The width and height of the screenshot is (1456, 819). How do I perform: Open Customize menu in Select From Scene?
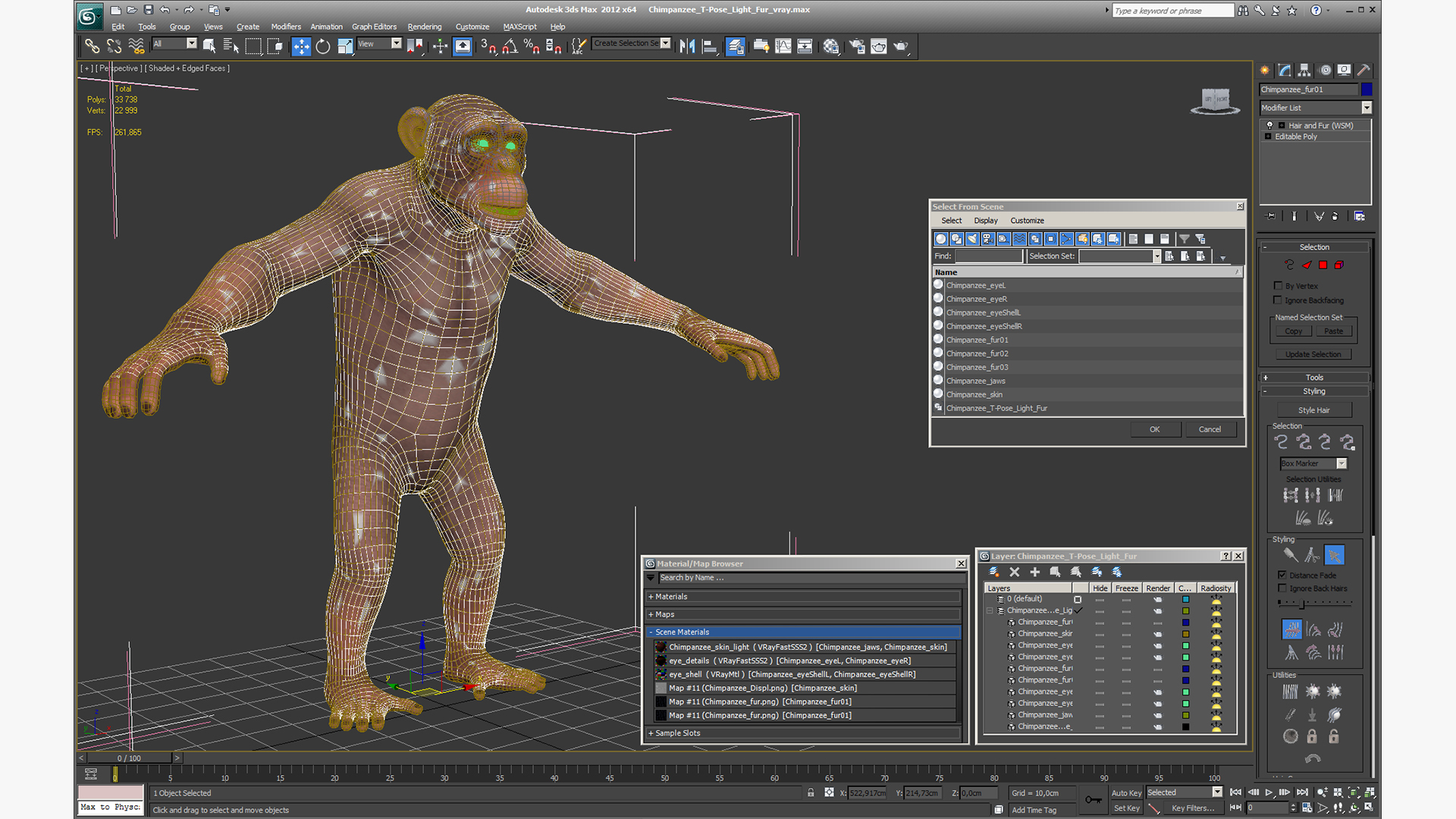(1027, 221)
